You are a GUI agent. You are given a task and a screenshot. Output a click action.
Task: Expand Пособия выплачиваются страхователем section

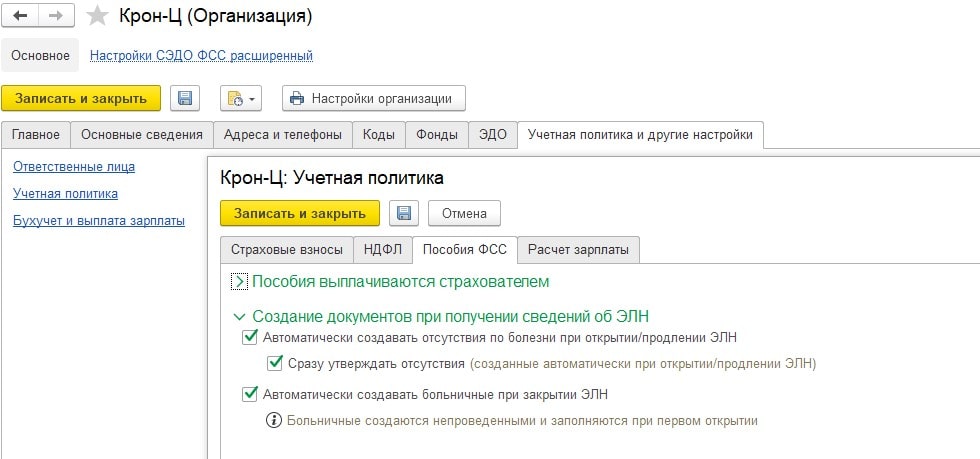(x=239, y=282)
